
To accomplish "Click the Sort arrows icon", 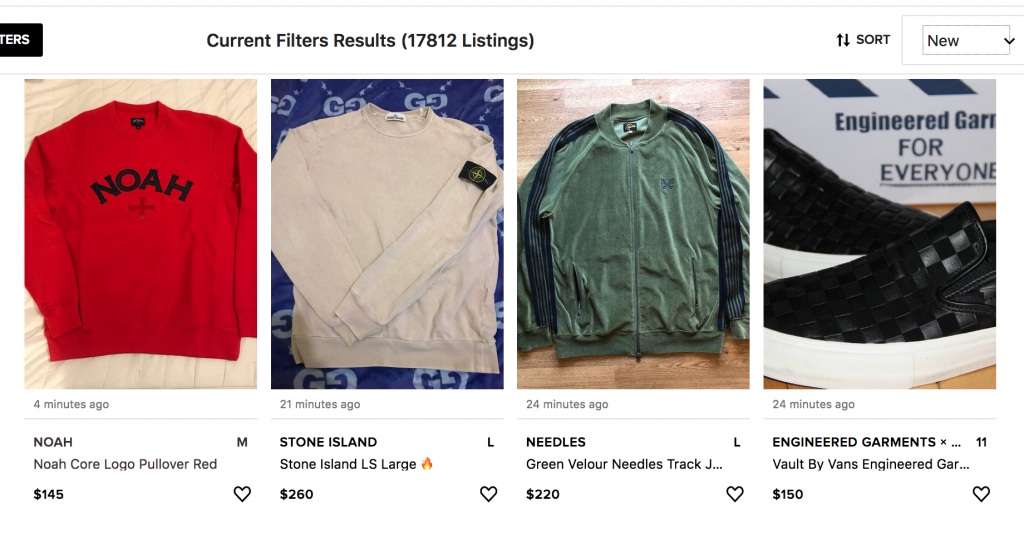I will pos(843,40).
